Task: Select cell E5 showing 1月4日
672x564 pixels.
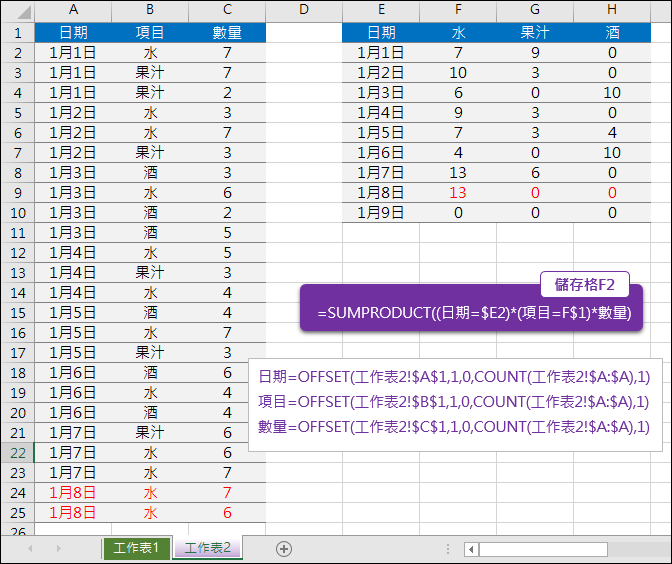Action: [381, 113]
